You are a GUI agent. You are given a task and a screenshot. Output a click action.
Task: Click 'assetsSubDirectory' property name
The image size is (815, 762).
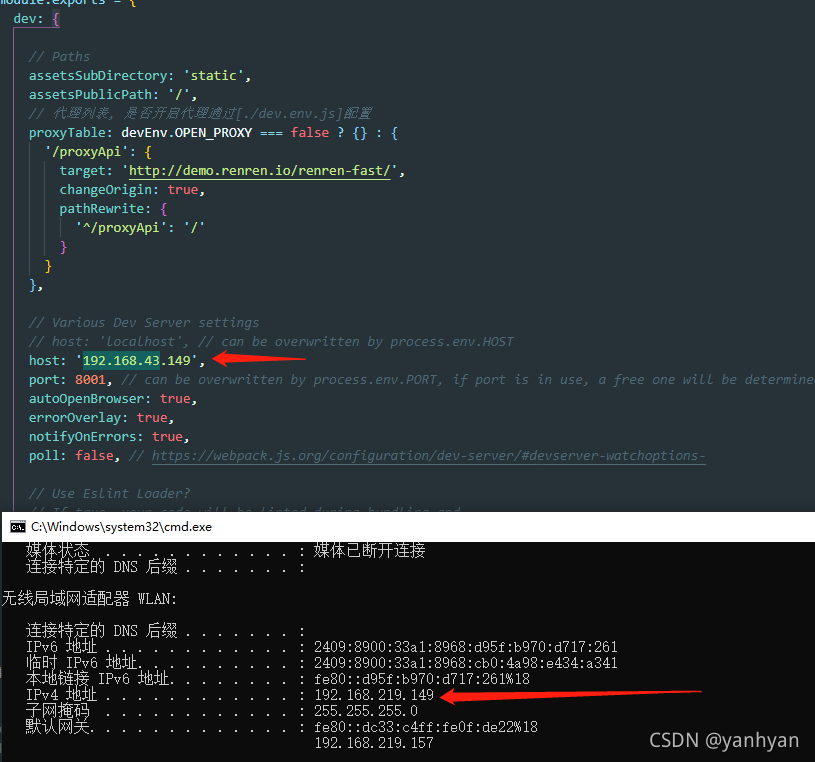click(98, 76)
